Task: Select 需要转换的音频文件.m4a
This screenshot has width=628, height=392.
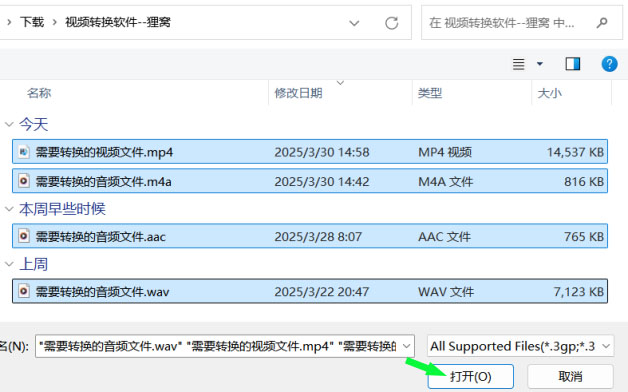Action: point(104,181)
